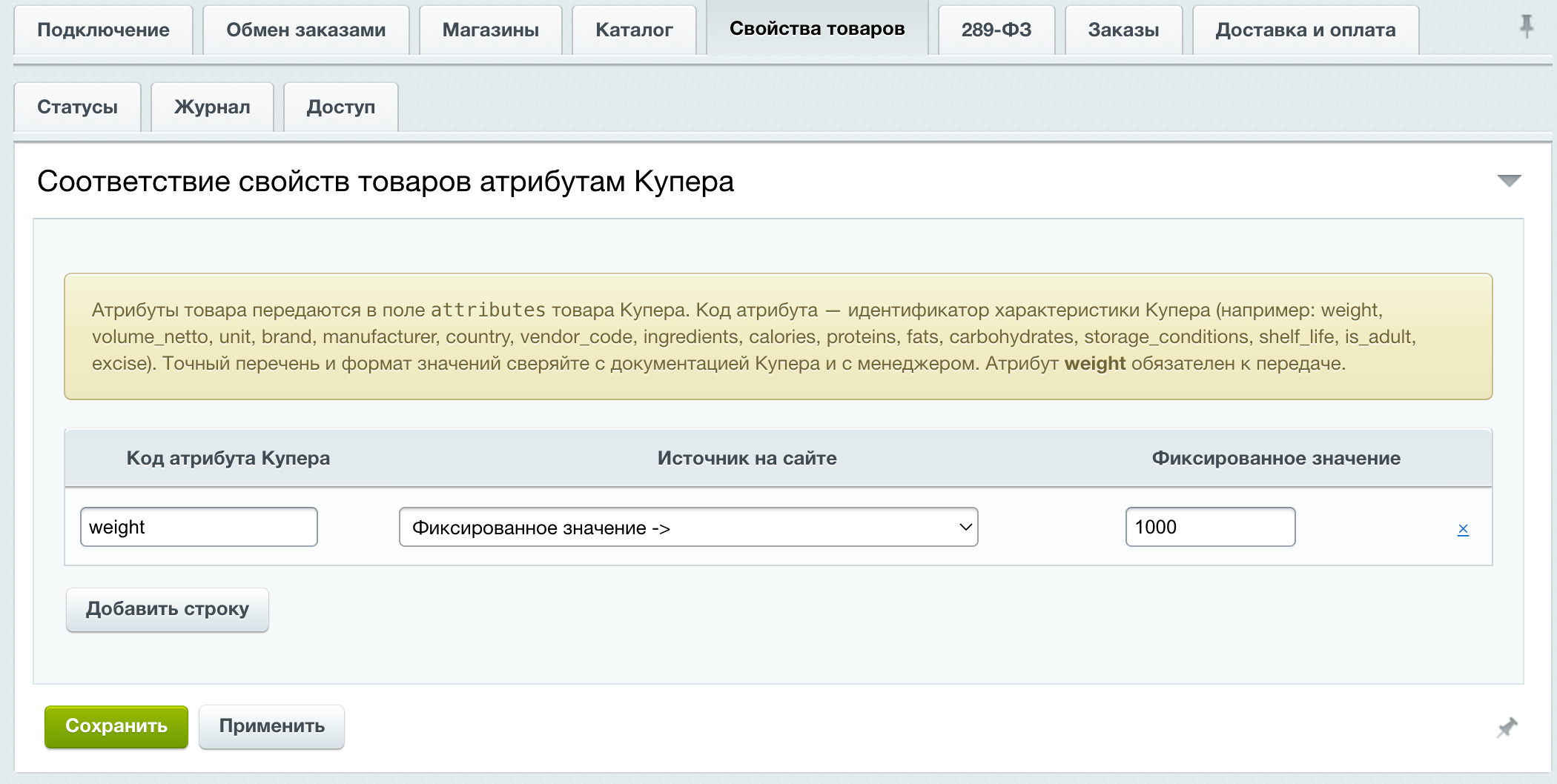
Task: Open the Источник на сайте dropdown
Action: click(x=688, y=527)
